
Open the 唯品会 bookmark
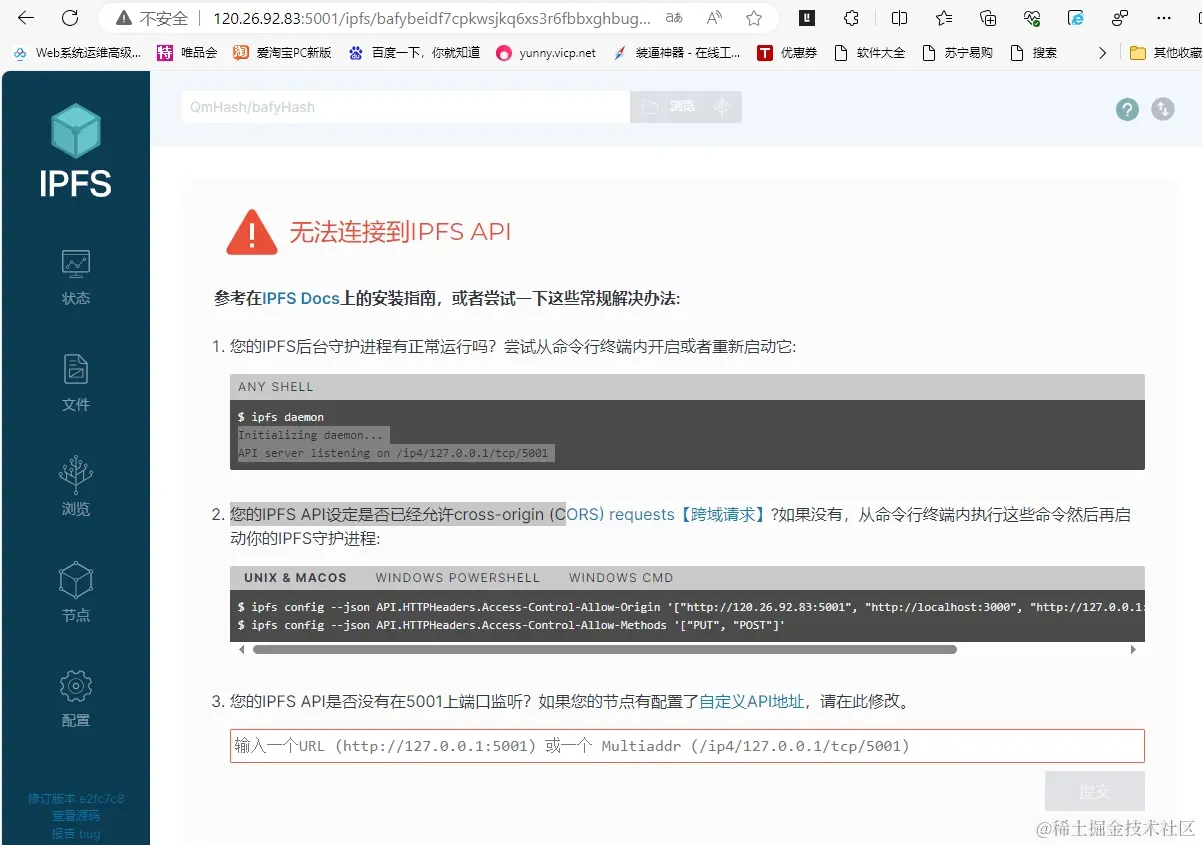[x=187, y=53]
